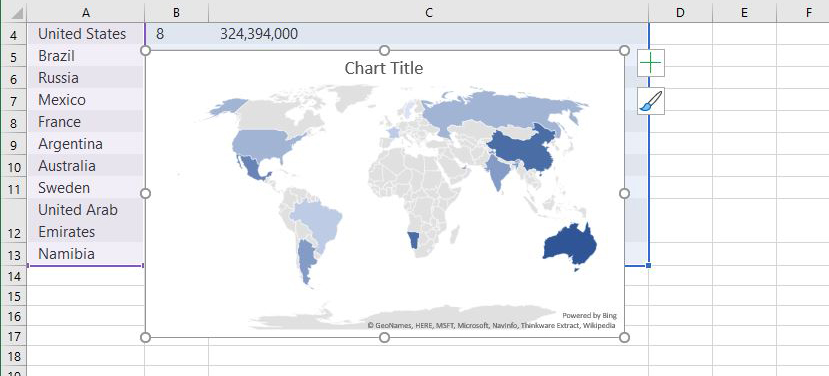This screenshot has height=376, width=829.
Task: Select empty cell D4
Action: (680, 34)
